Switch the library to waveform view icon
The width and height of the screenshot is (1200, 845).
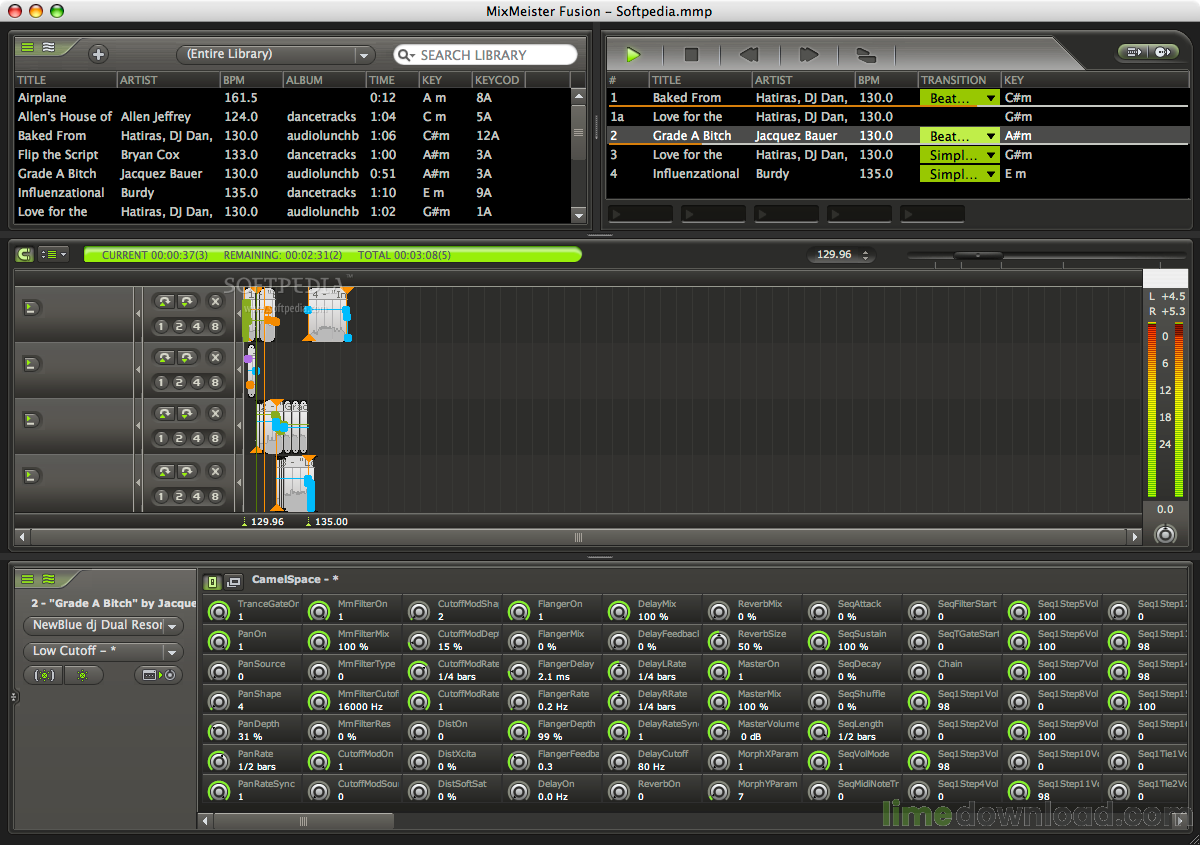[48, 47]
